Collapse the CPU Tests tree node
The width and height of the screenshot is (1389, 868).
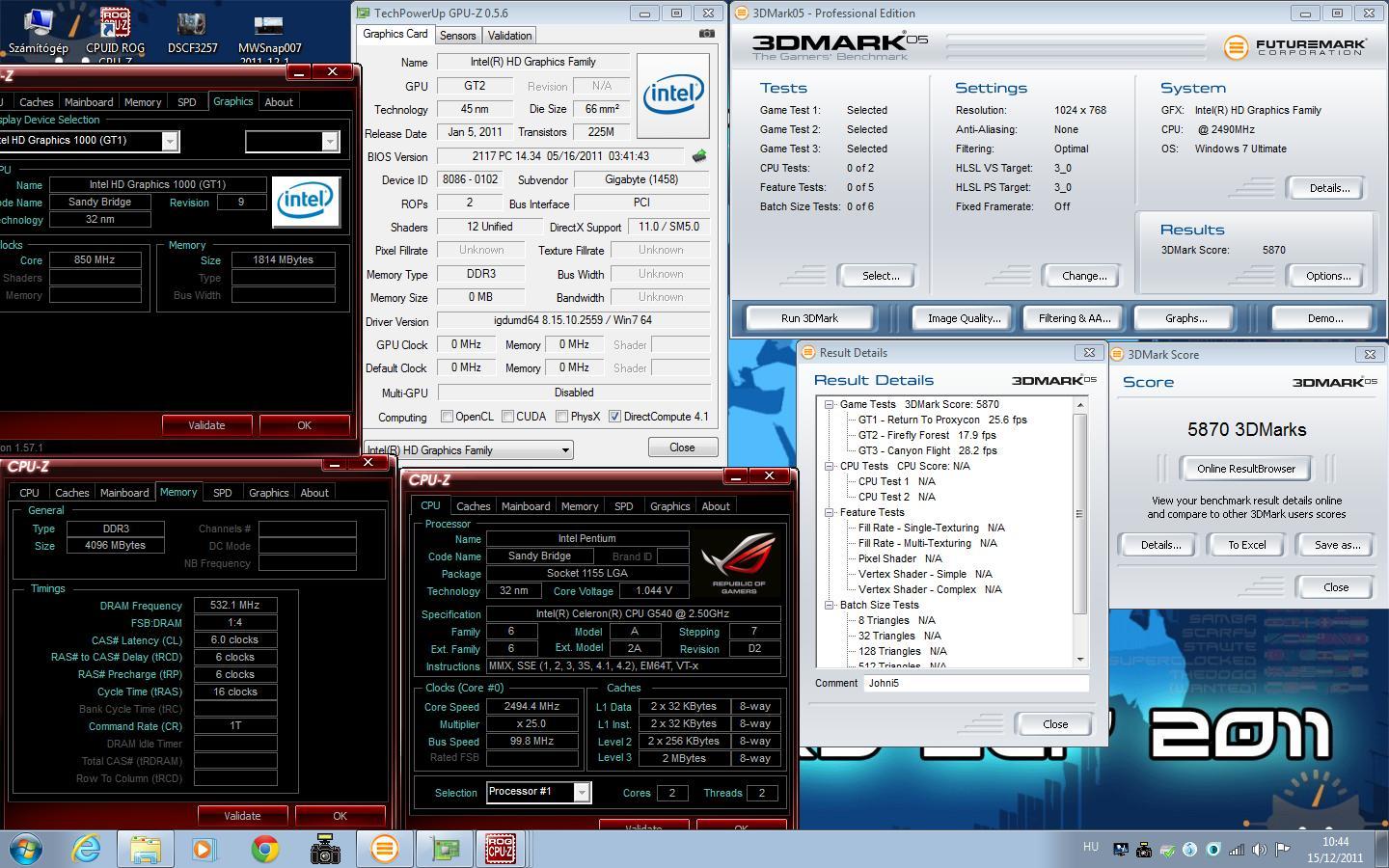[x=829, y=466]
